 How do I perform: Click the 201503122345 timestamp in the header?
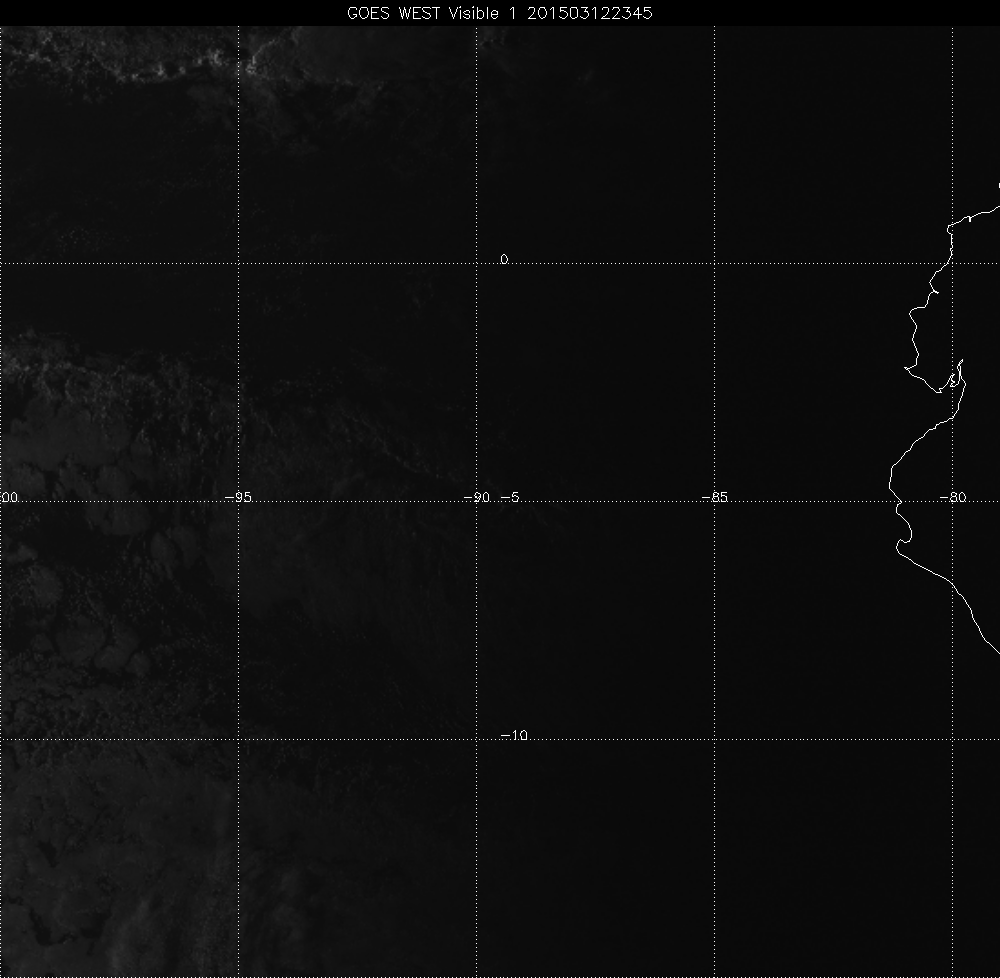(597, 13)
